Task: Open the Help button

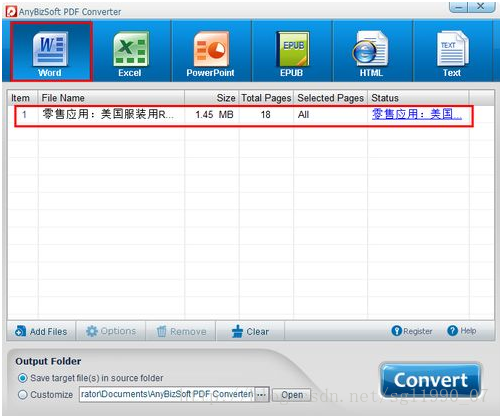Action: (462, 331)
